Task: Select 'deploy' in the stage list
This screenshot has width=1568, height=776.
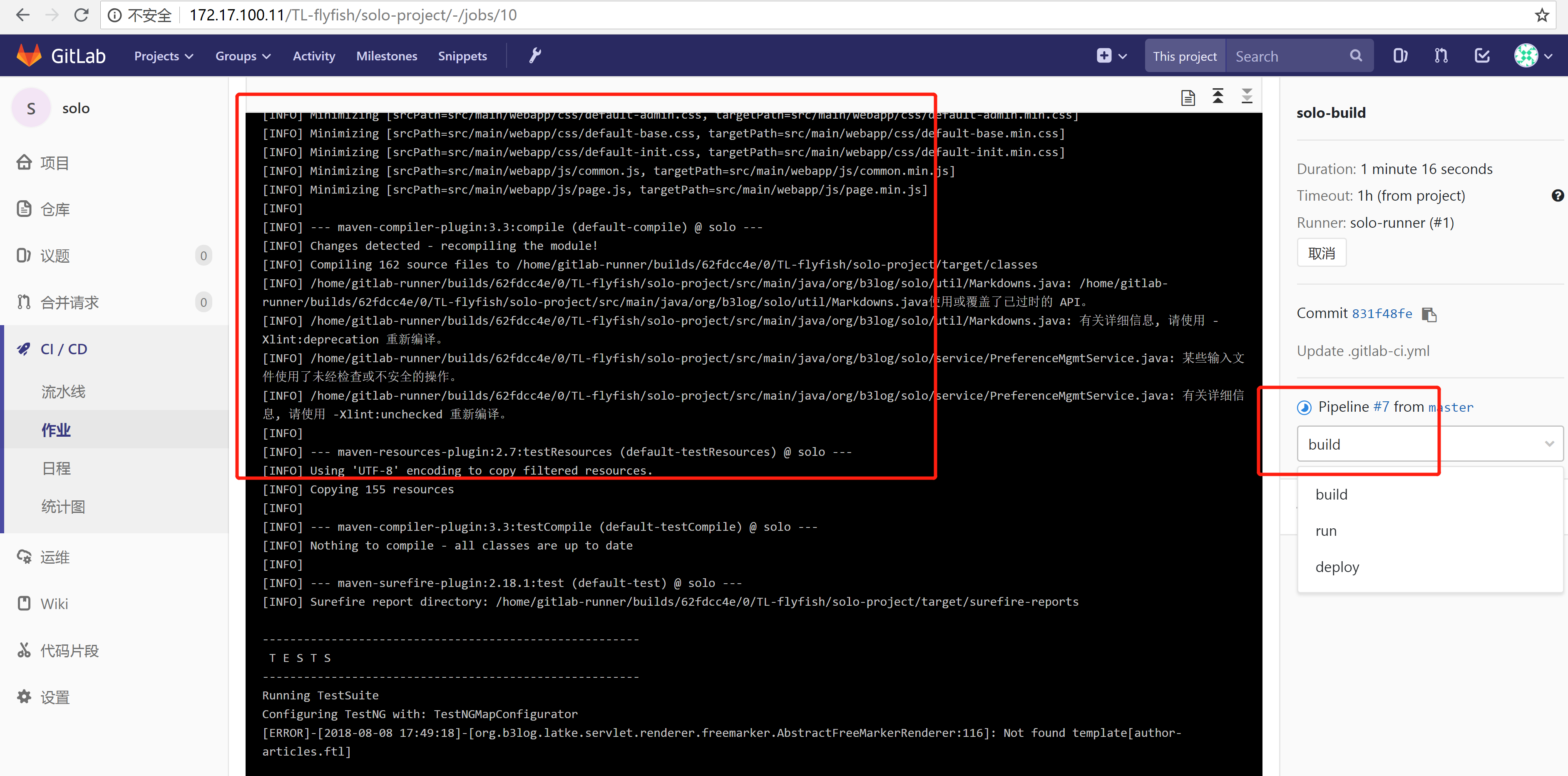Action: 1337,567
